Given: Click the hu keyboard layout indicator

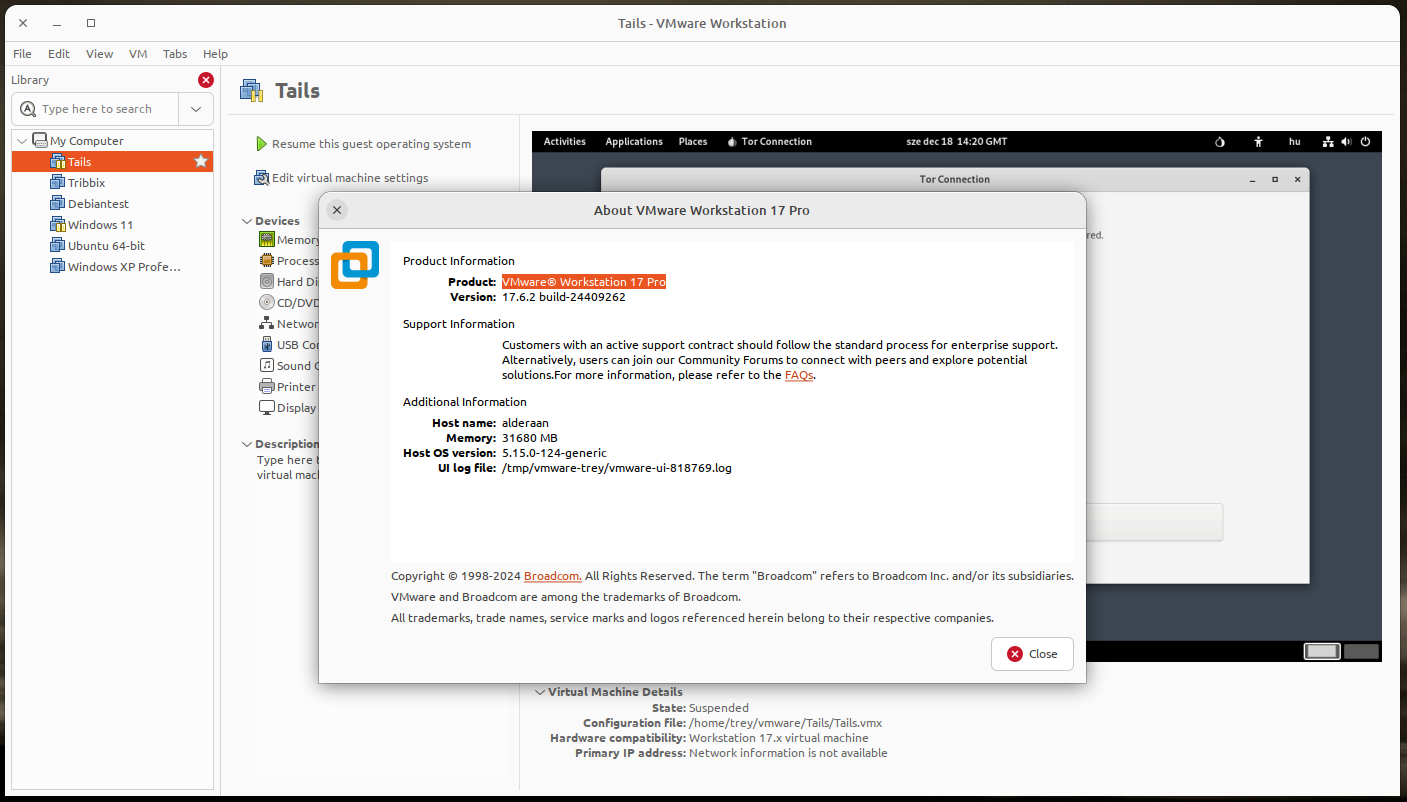Looking at the screenshot, I should click(1294, 142).
